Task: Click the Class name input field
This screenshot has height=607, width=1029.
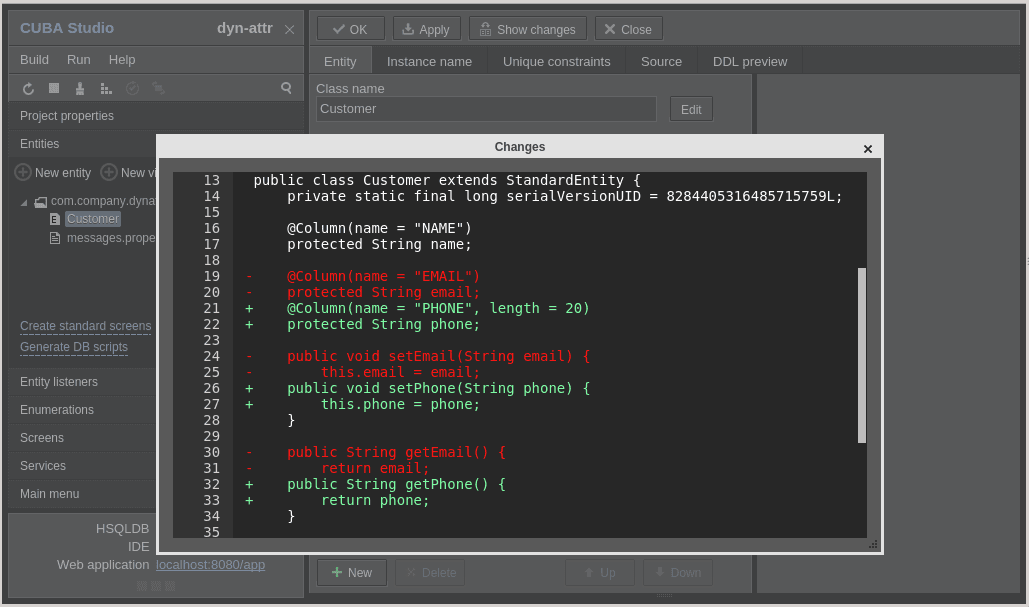Action: (486, 109)
